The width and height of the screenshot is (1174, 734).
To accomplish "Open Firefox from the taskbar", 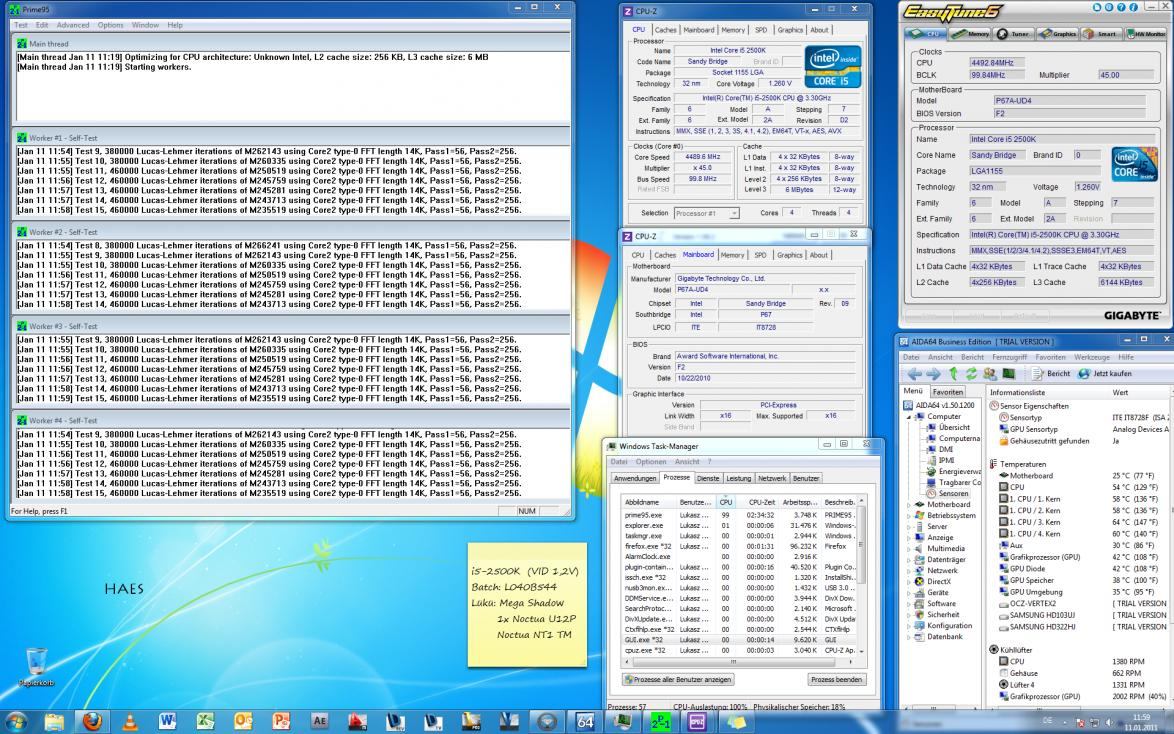I will [92, 721].
